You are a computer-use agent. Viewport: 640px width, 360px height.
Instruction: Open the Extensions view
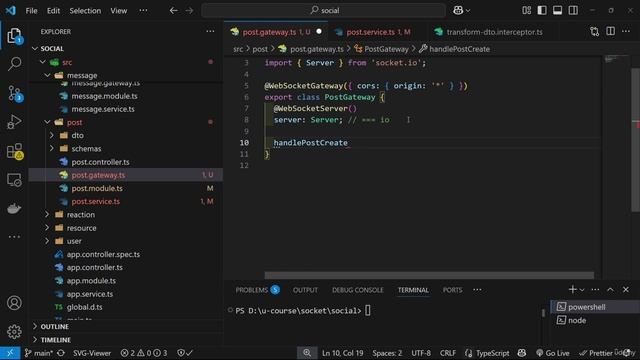(14, 151)
